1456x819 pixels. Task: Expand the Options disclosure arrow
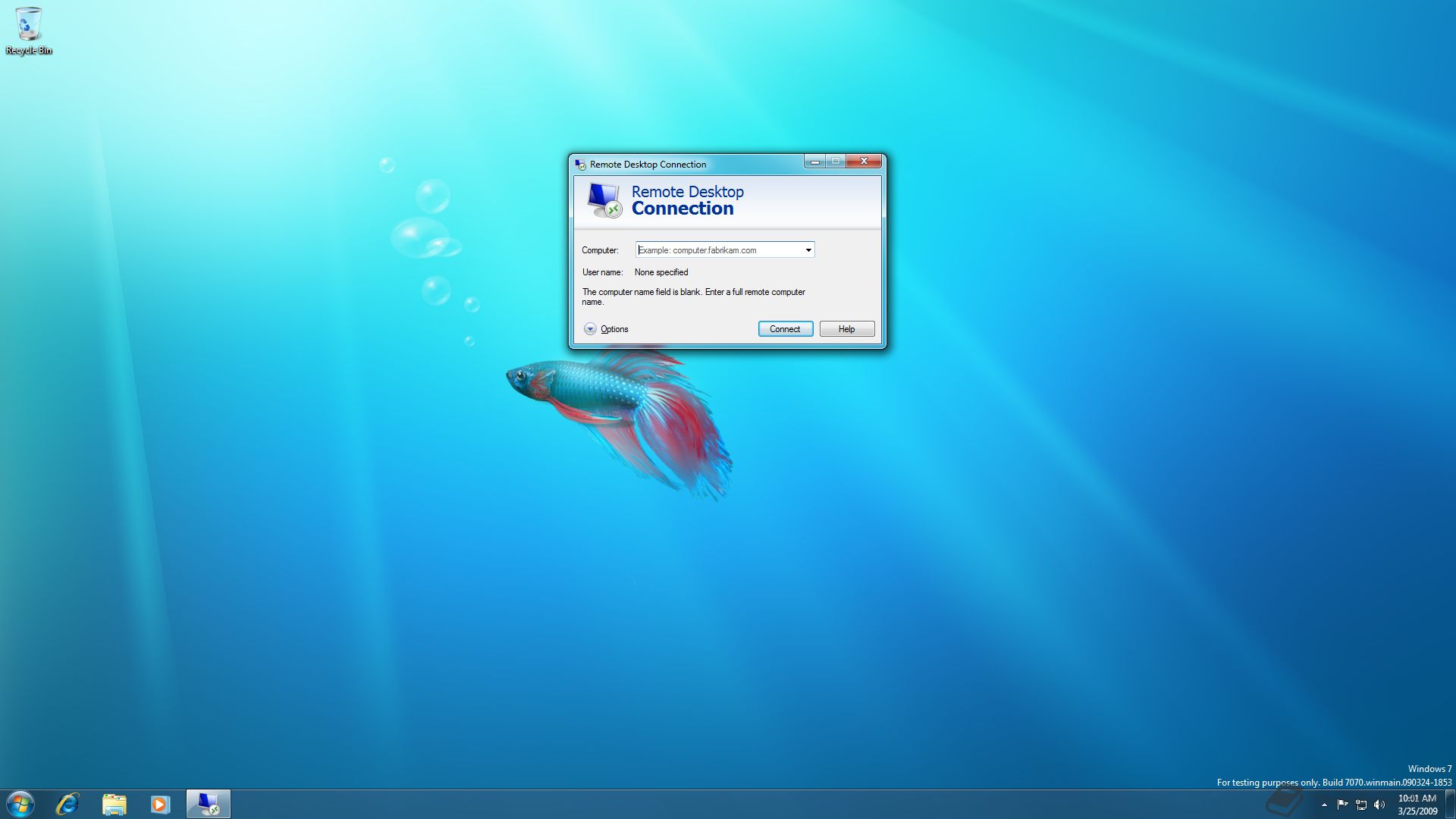590,329
